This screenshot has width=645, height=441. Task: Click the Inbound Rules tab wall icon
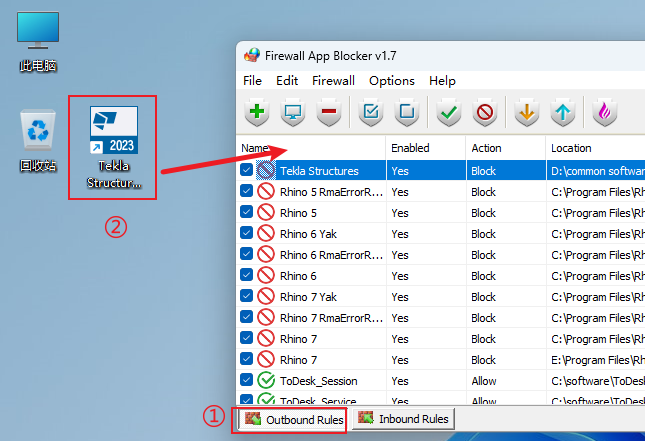coord(366,418)
